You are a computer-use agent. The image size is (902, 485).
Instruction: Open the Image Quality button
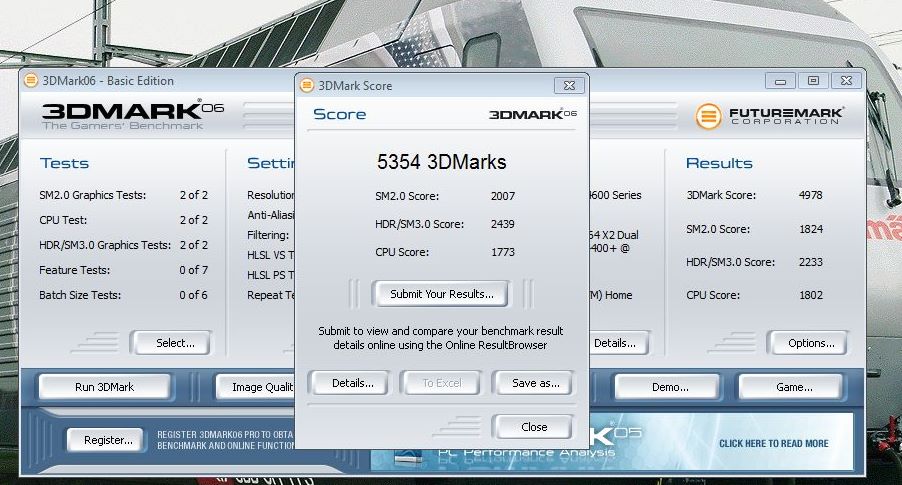[255, 387]
